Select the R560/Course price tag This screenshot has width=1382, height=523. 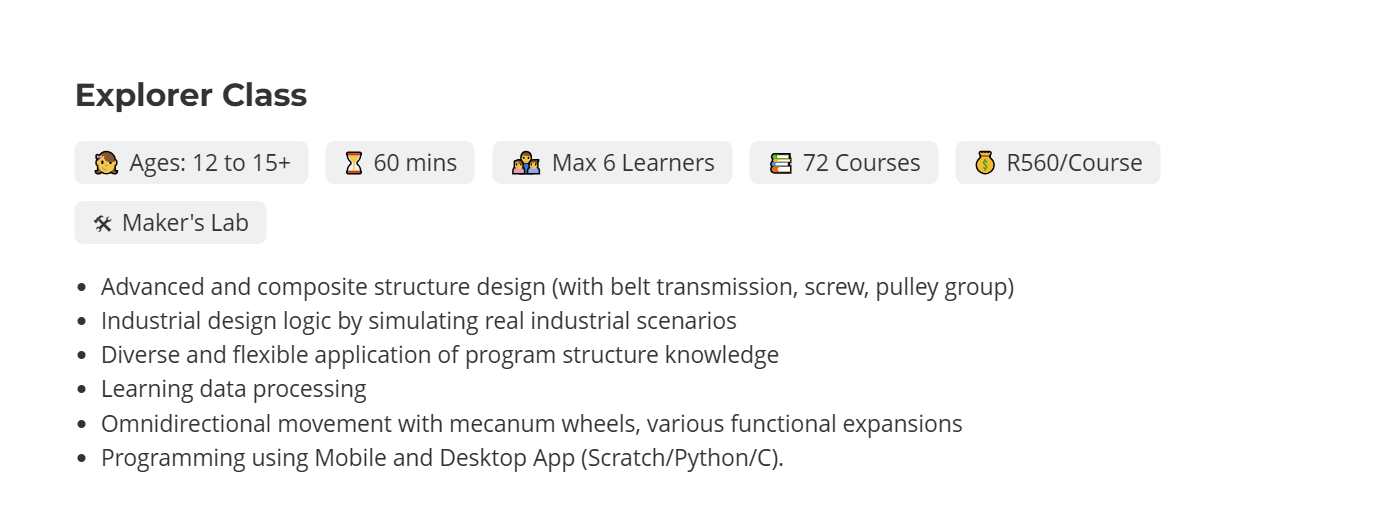point(1058,163)
